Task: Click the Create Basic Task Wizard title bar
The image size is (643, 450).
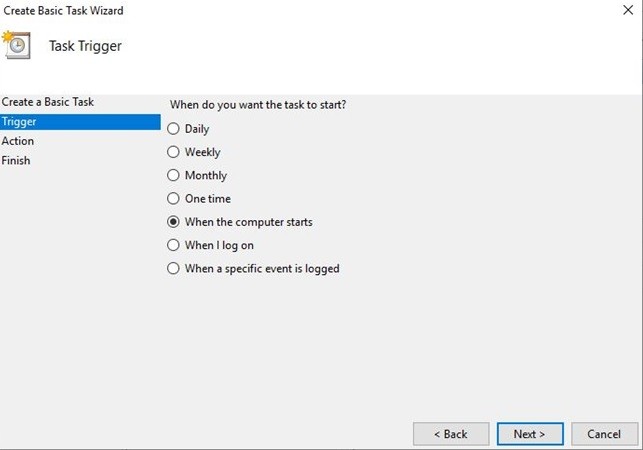Action: [300, 11]
